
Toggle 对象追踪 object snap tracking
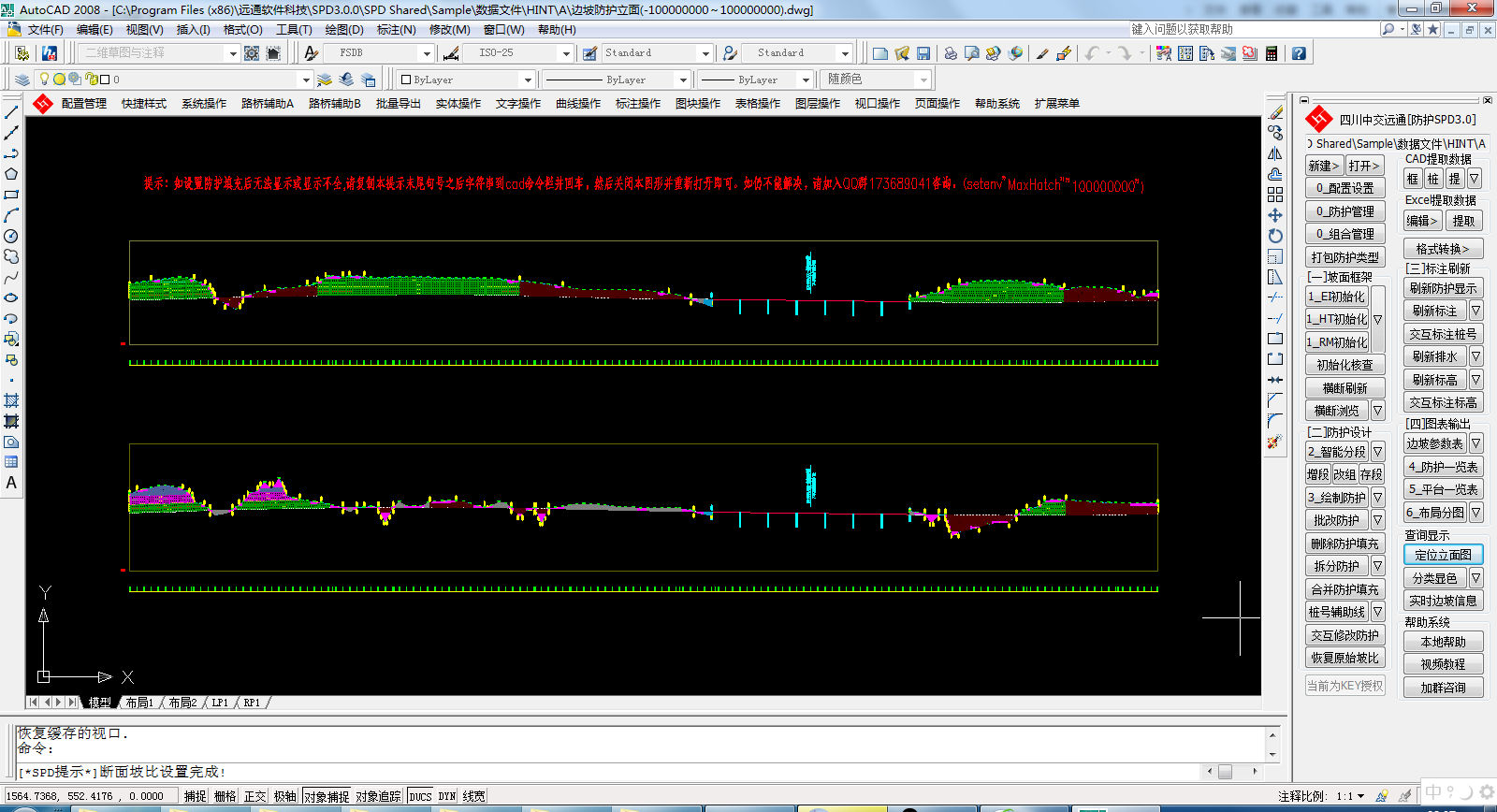tap(378, 796)
